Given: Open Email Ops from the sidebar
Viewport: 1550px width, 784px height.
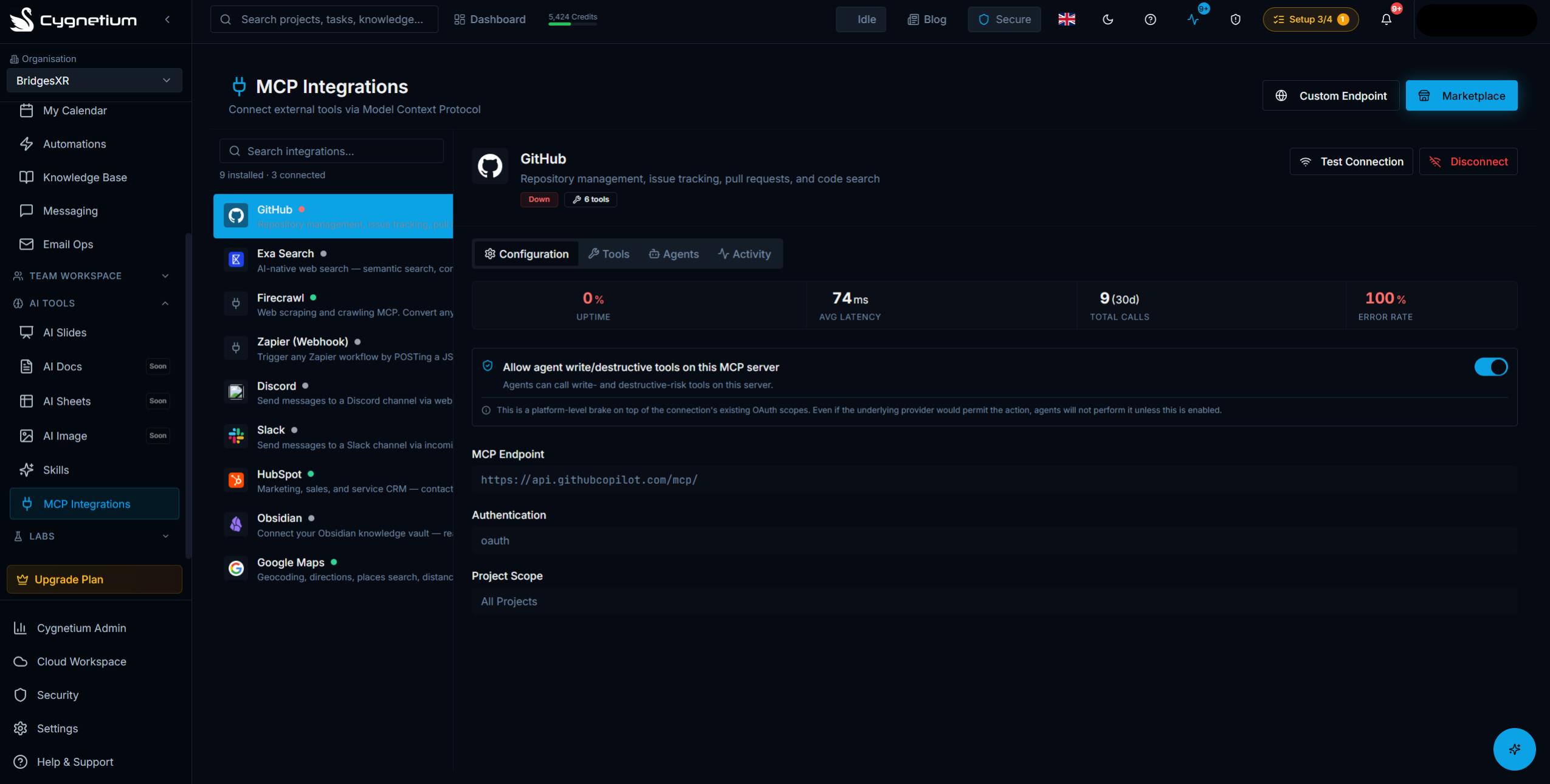Looking at the screenshot, I should 94,244.
